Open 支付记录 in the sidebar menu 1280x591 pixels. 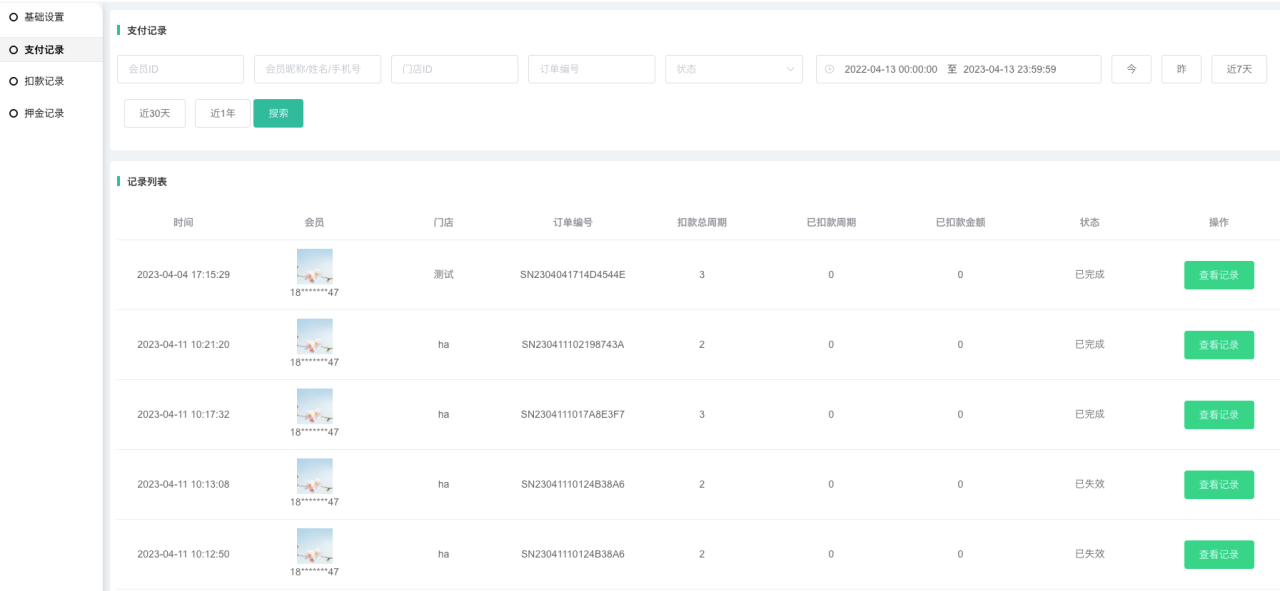click(x=44, y=49)
